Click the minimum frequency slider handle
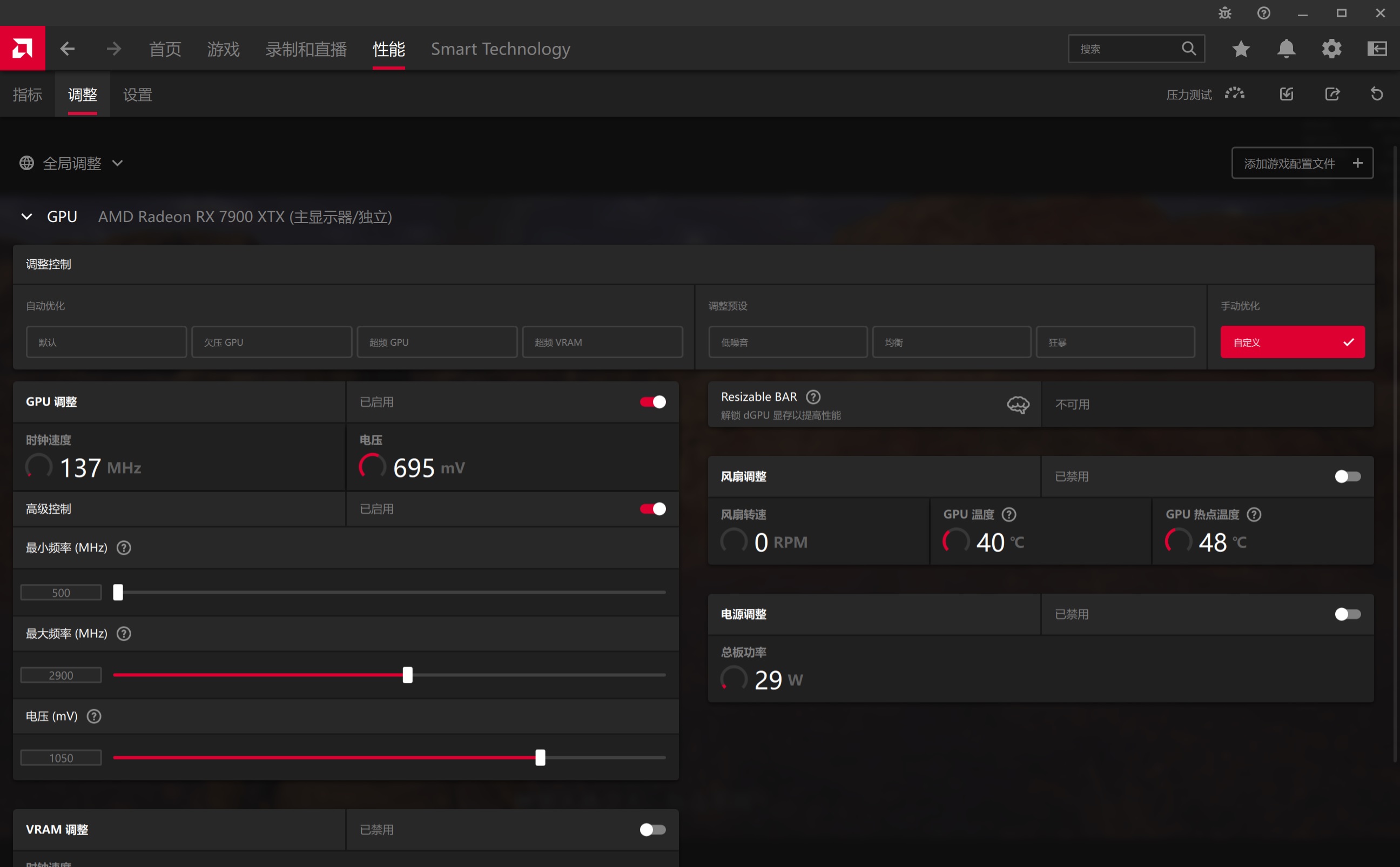 (x=118, y=593)
